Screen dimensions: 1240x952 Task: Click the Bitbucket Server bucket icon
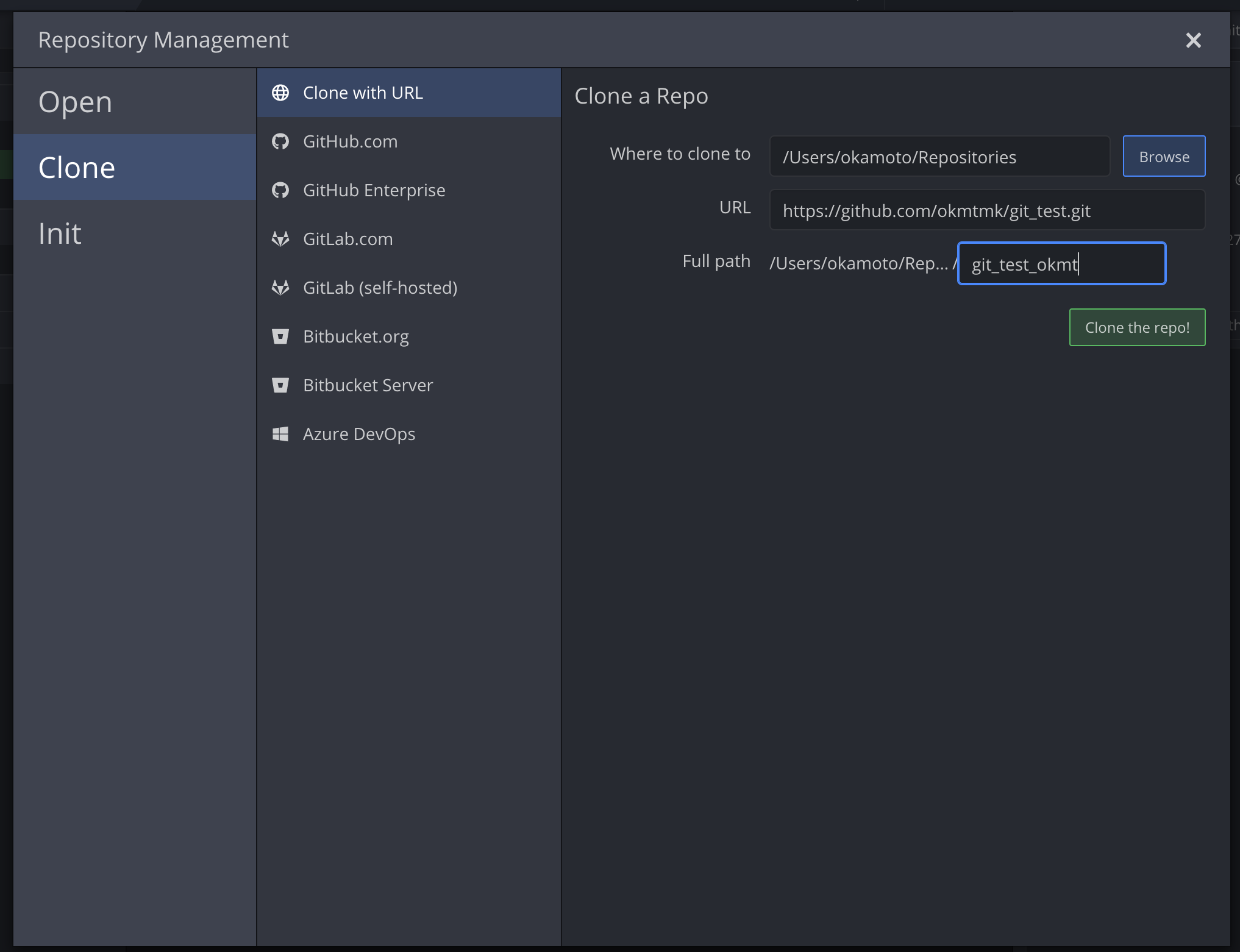point(280,385)
